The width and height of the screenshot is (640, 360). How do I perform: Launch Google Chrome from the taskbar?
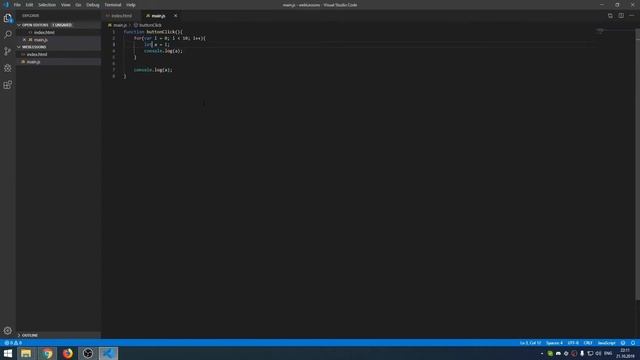point(47,353)
